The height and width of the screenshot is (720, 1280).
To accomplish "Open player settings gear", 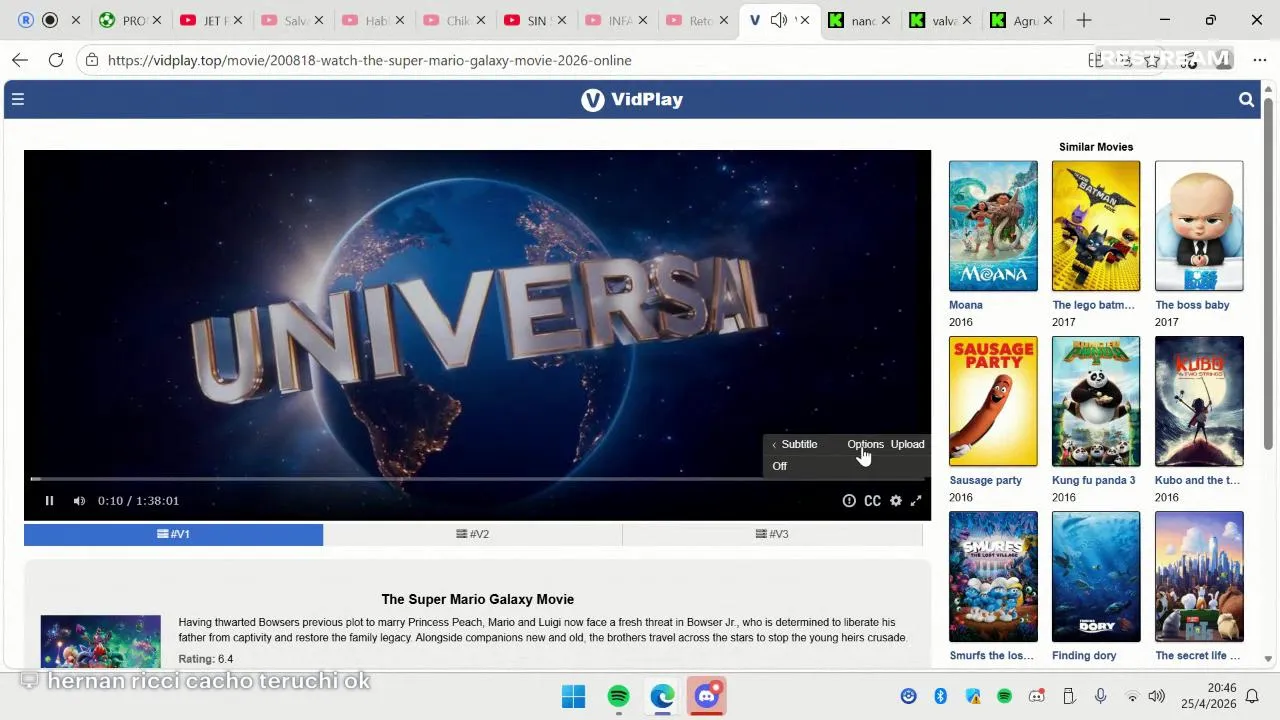I will click(x=896, y=501).
